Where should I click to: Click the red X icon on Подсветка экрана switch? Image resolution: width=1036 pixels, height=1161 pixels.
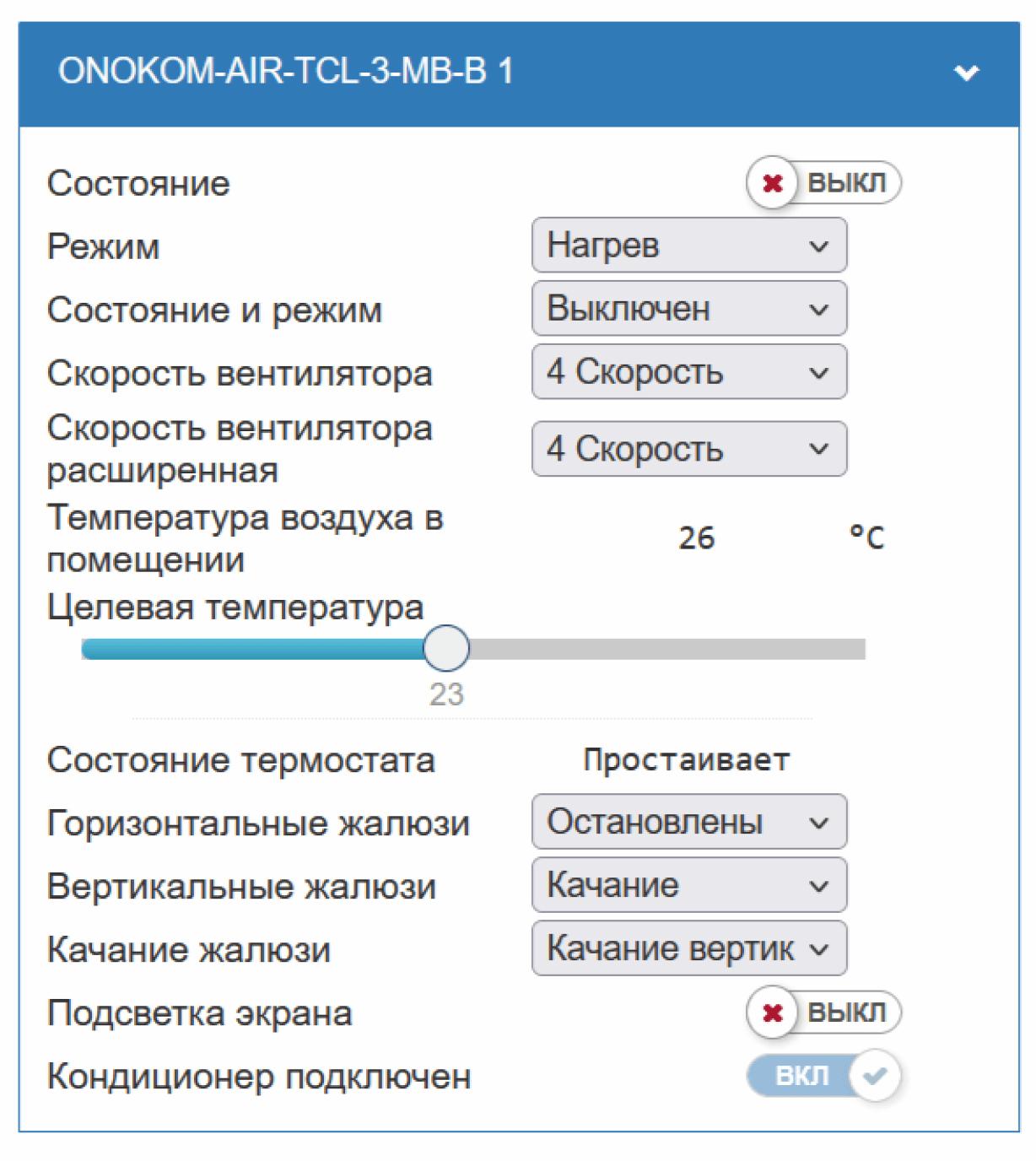(x=773, y=1012)
